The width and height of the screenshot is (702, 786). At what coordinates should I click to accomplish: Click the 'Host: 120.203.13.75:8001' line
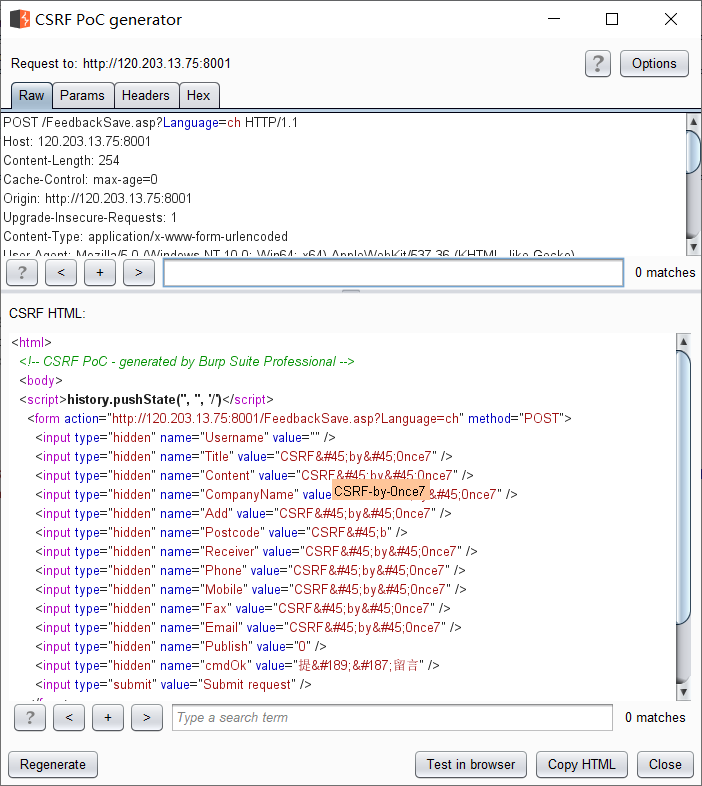point(77,141)
